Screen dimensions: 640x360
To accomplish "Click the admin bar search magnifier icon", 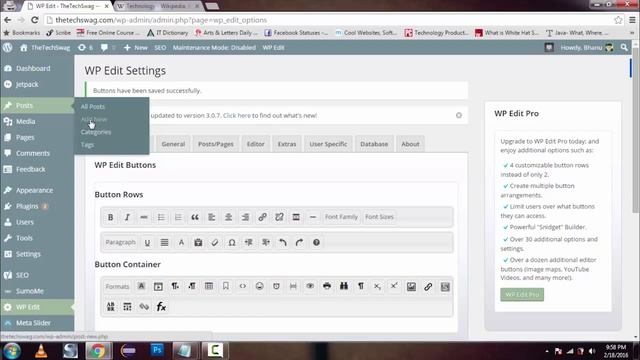I will (624, 48).
